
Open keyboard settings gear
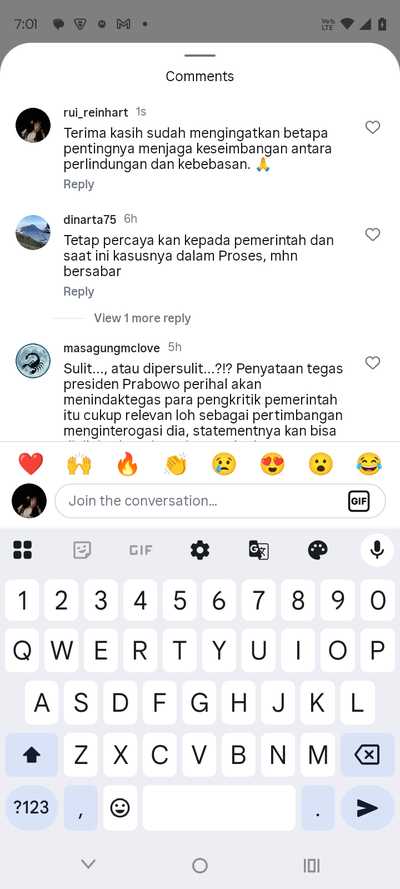coord(200,549)
